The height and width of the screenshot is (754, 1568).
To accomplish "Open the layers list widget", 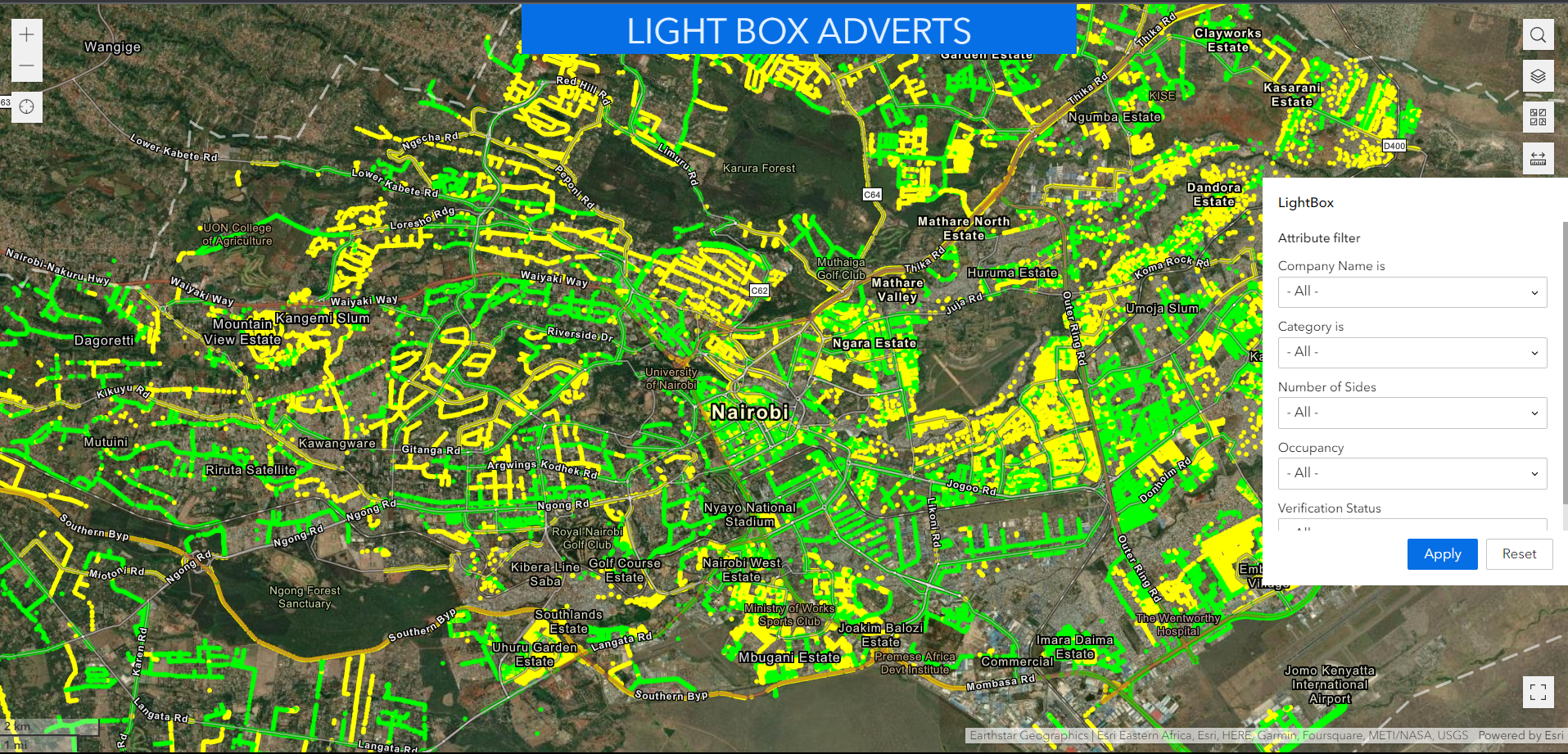I will 1538,76.
